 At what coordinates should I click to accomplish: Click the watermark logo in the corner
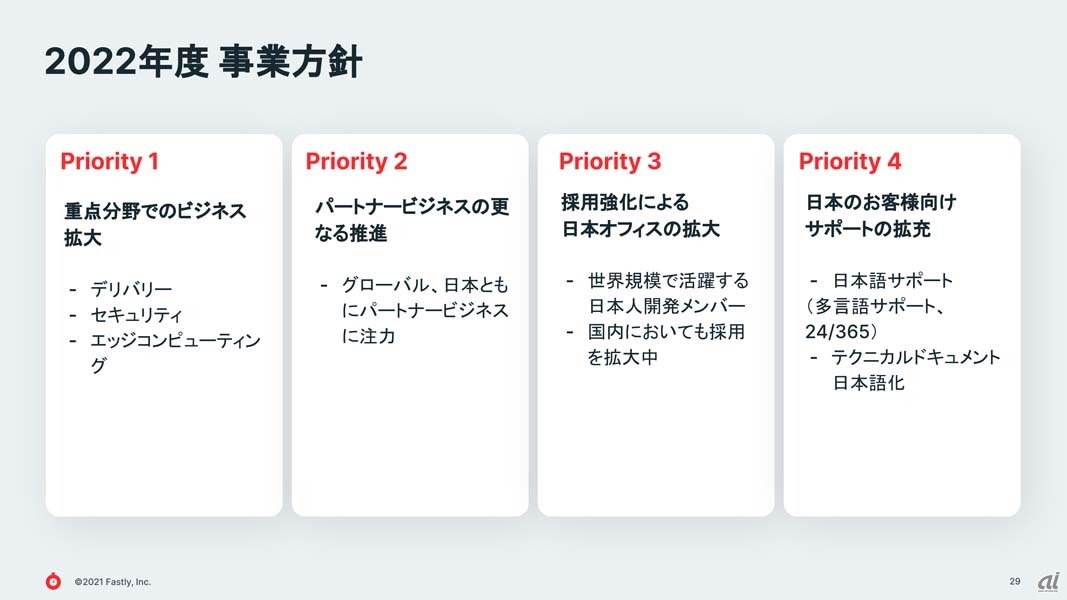(x=1048, y=581)
